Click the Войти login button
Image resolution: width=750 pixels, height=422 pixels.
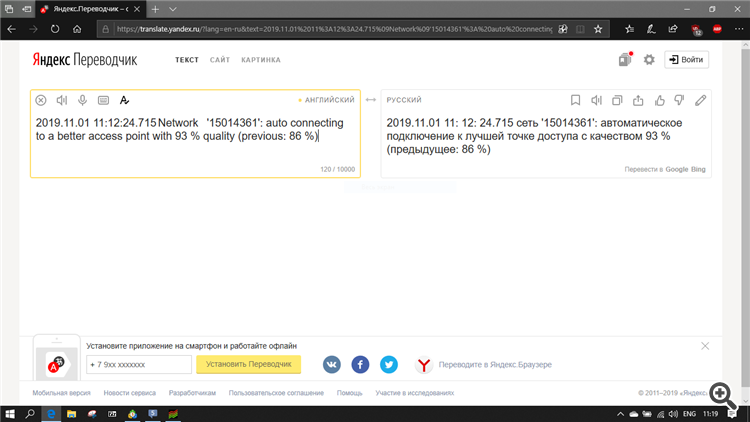pyautogui.click(x=686, y=60)
